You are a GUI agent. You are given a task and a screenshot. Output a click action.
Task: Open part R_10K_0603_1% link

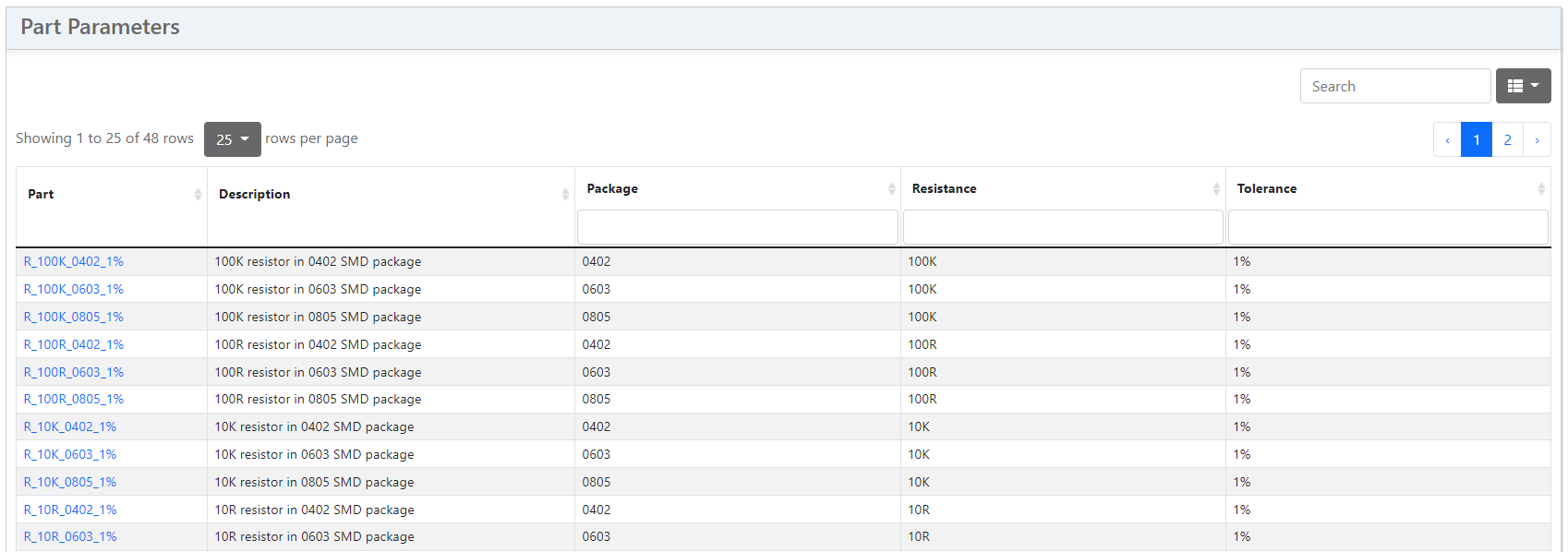(x=70, y=454)
